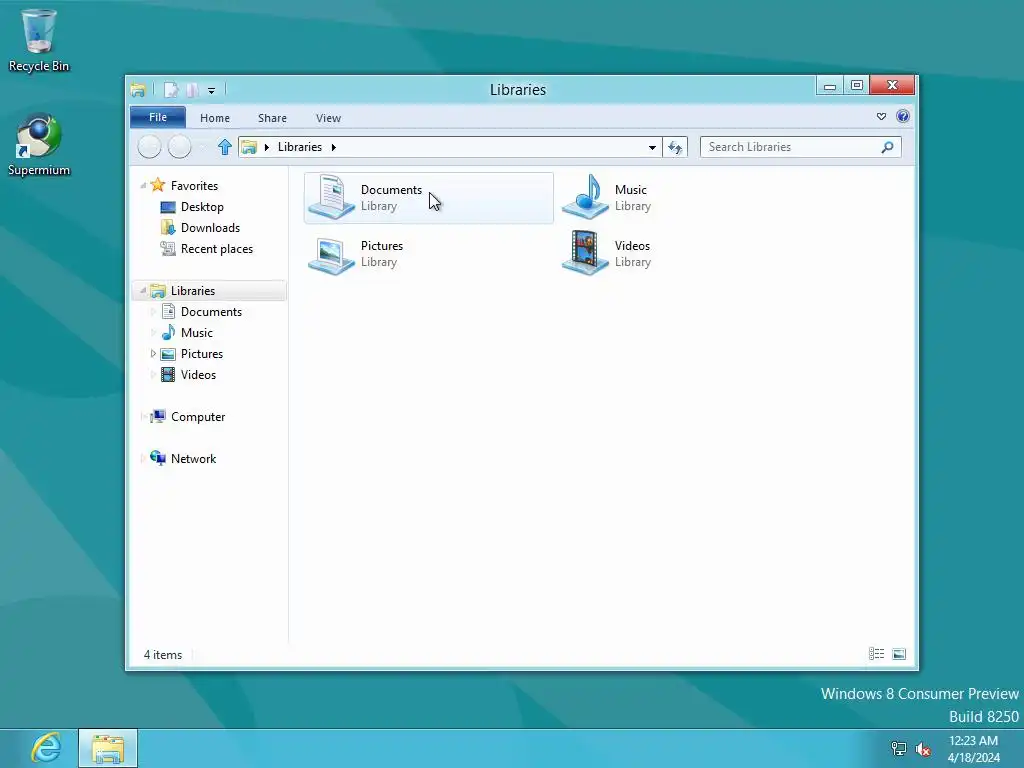Click File Explorer taskbar button
Viewport: 1024px width, 768px height.
[108, 748]
